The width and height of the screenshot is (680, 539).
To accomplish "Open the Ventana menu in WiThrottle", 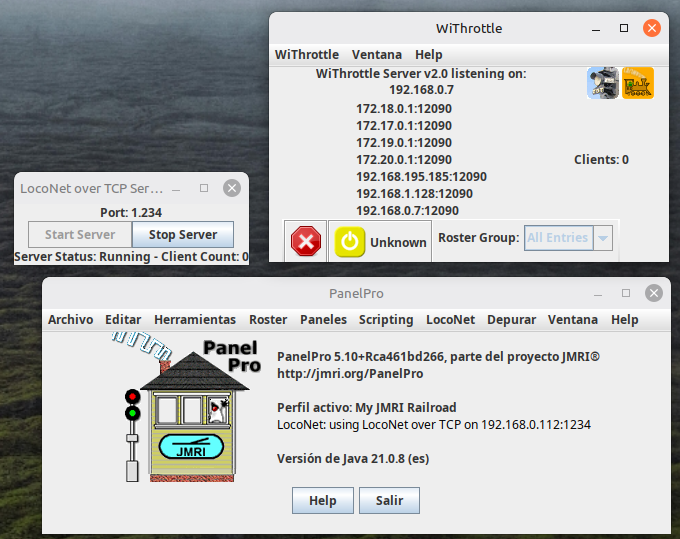I will tap(376, 55).
